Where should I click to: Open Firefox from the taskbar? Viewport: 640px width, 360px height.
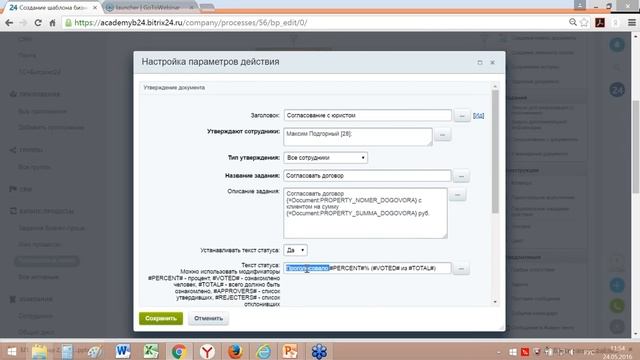pos(235,351)
